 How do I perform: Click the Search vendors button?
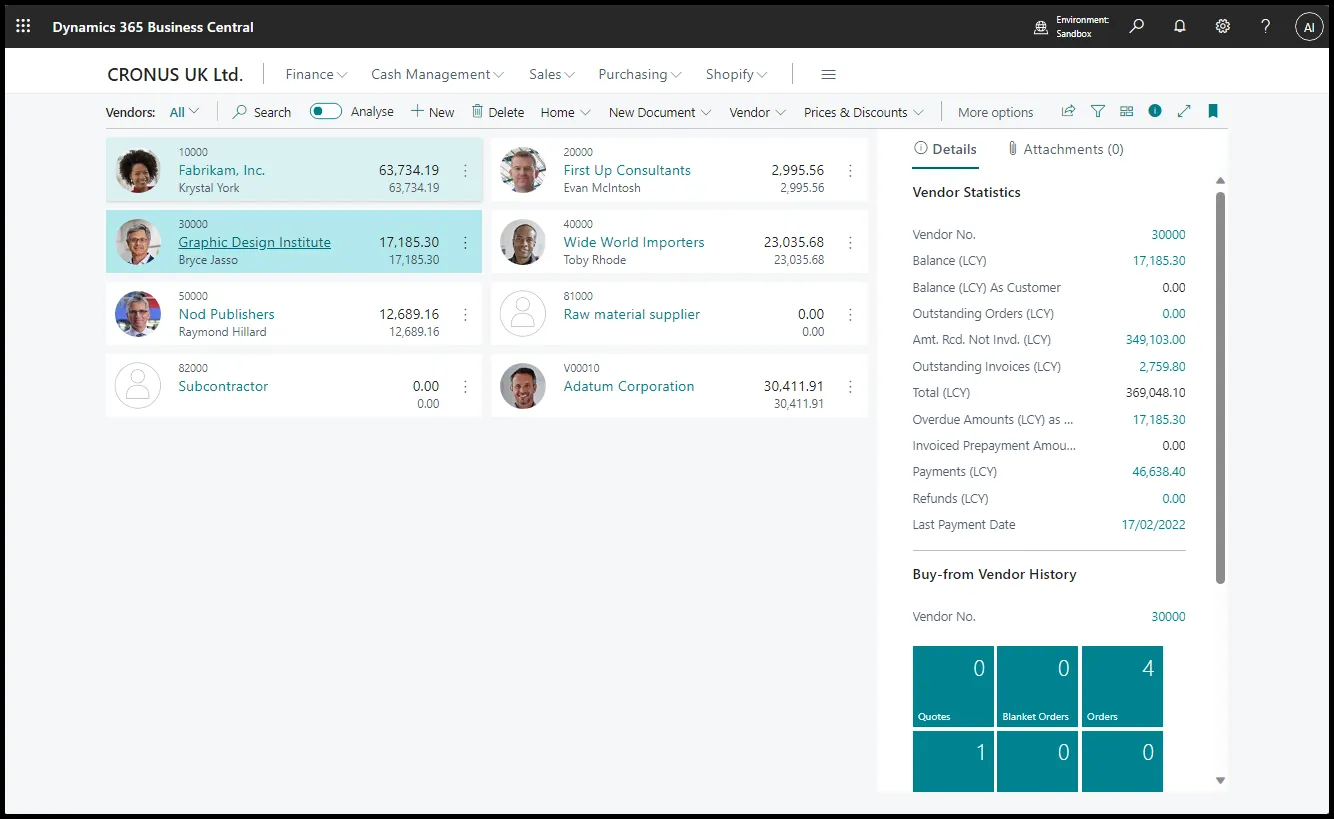262,112
